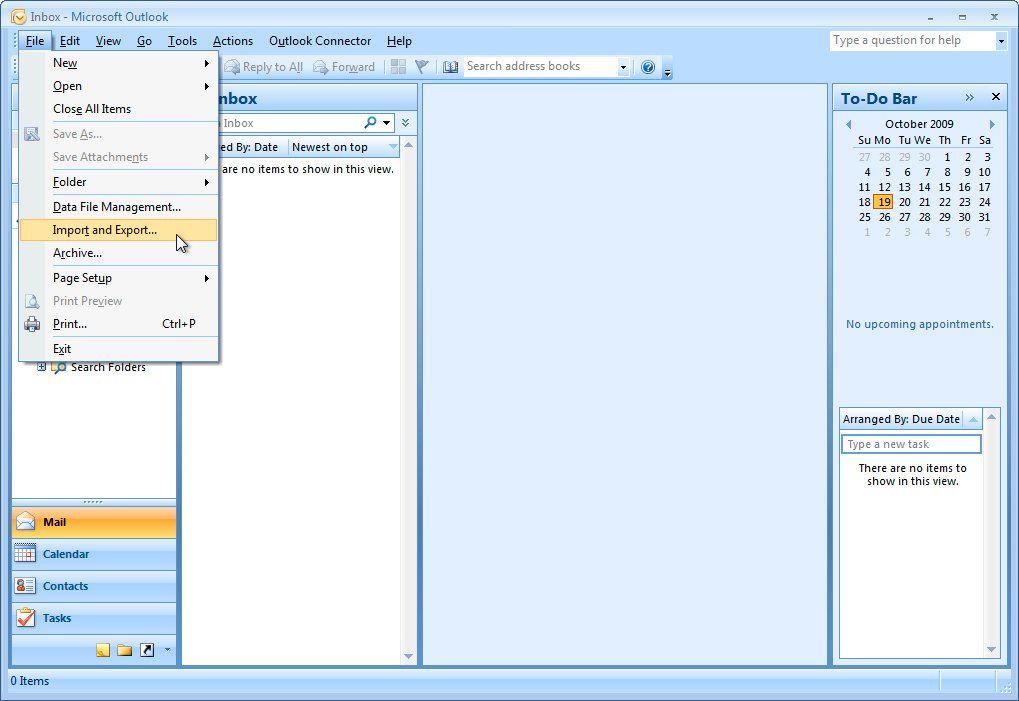Click the Folder List icon in the navigation bar
Screen dimensions: 1019x701
pos(125,650)
